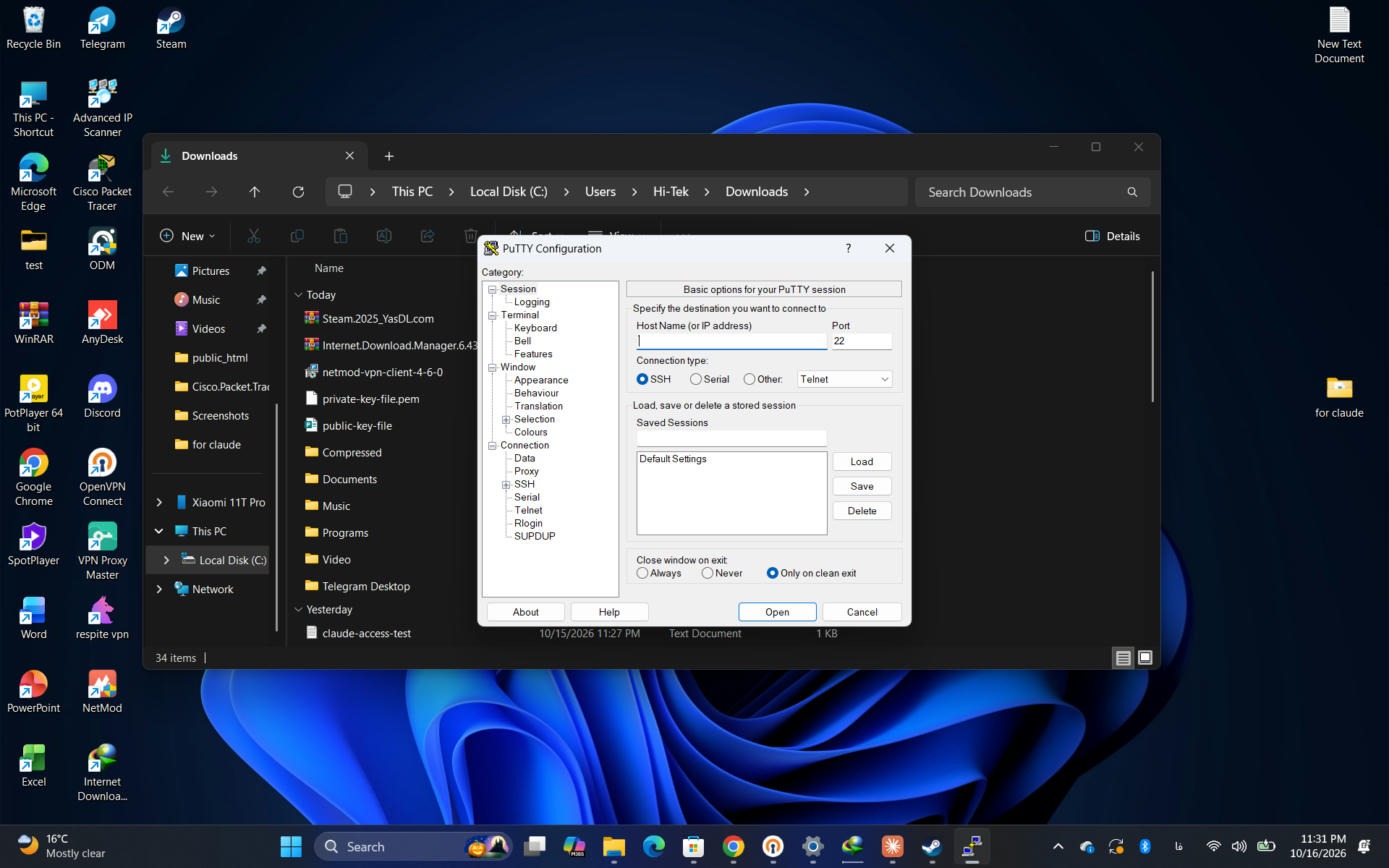Image resolution: width=1389 pixels, height=868 pixels.
Task: Add a new tab in File Explorer
Action: point(389,156)
